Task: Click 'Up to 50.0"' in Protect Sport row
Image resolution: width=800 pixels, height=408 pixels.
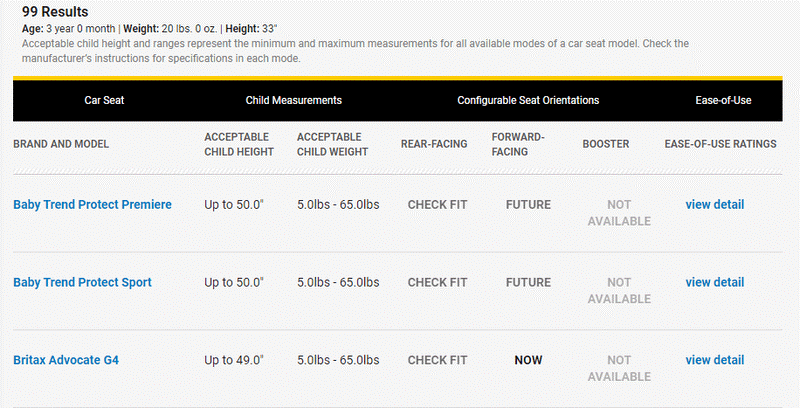Action: coord(234,282)
